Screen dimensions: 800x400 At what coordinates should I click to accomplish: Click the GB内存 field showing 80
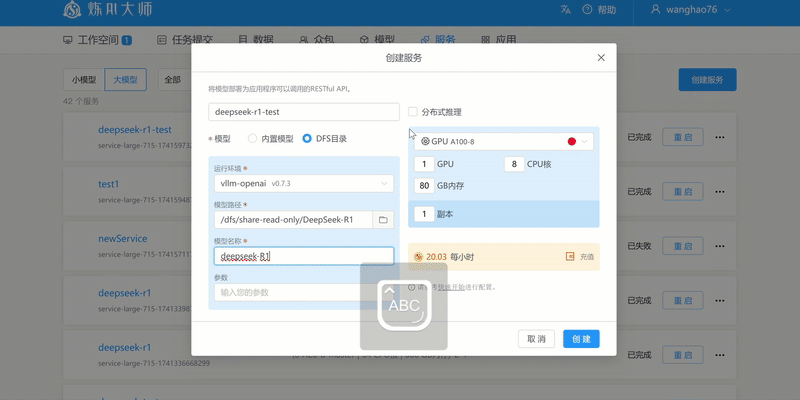point(424,186)
